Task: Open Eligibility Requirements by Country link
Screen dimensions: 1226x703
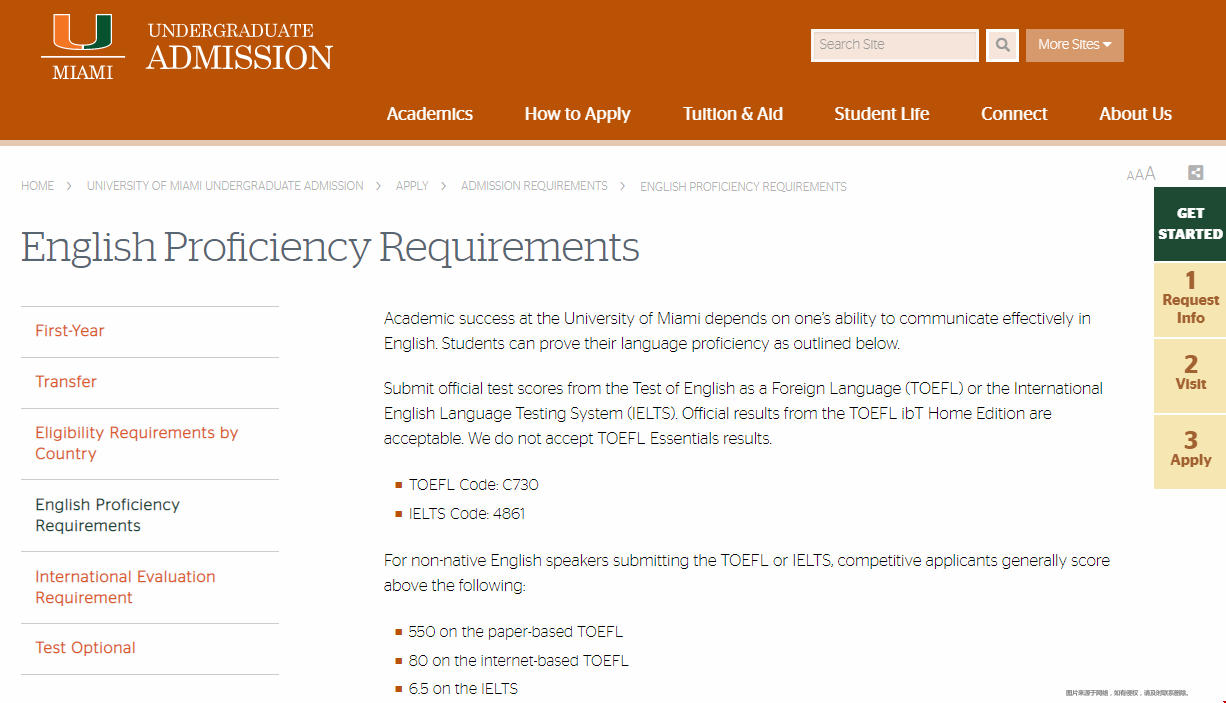Action: [137, 443]
